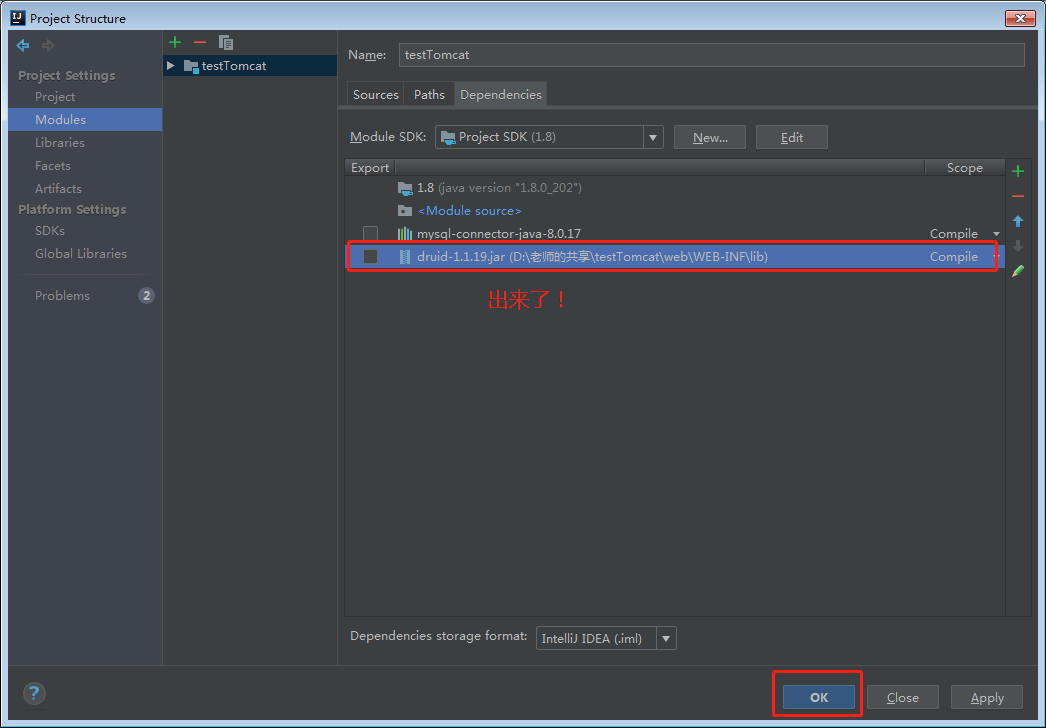Click the mysql-connector library icon

tap(405, 234)
